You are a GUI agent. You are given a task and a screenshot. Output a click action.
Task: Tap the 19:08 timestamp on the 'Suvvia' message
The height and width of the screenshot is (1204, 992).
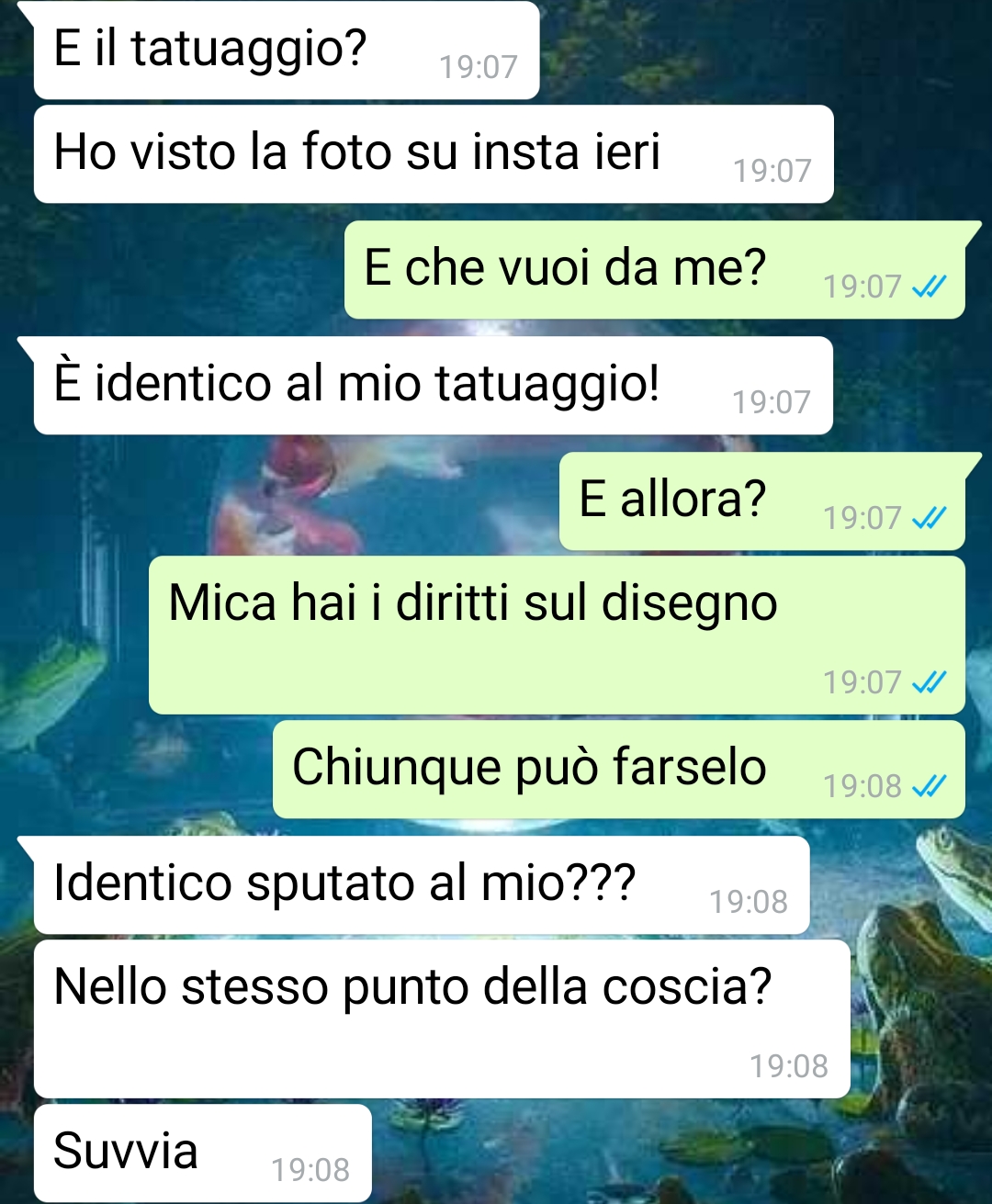tap(310, 1170)
